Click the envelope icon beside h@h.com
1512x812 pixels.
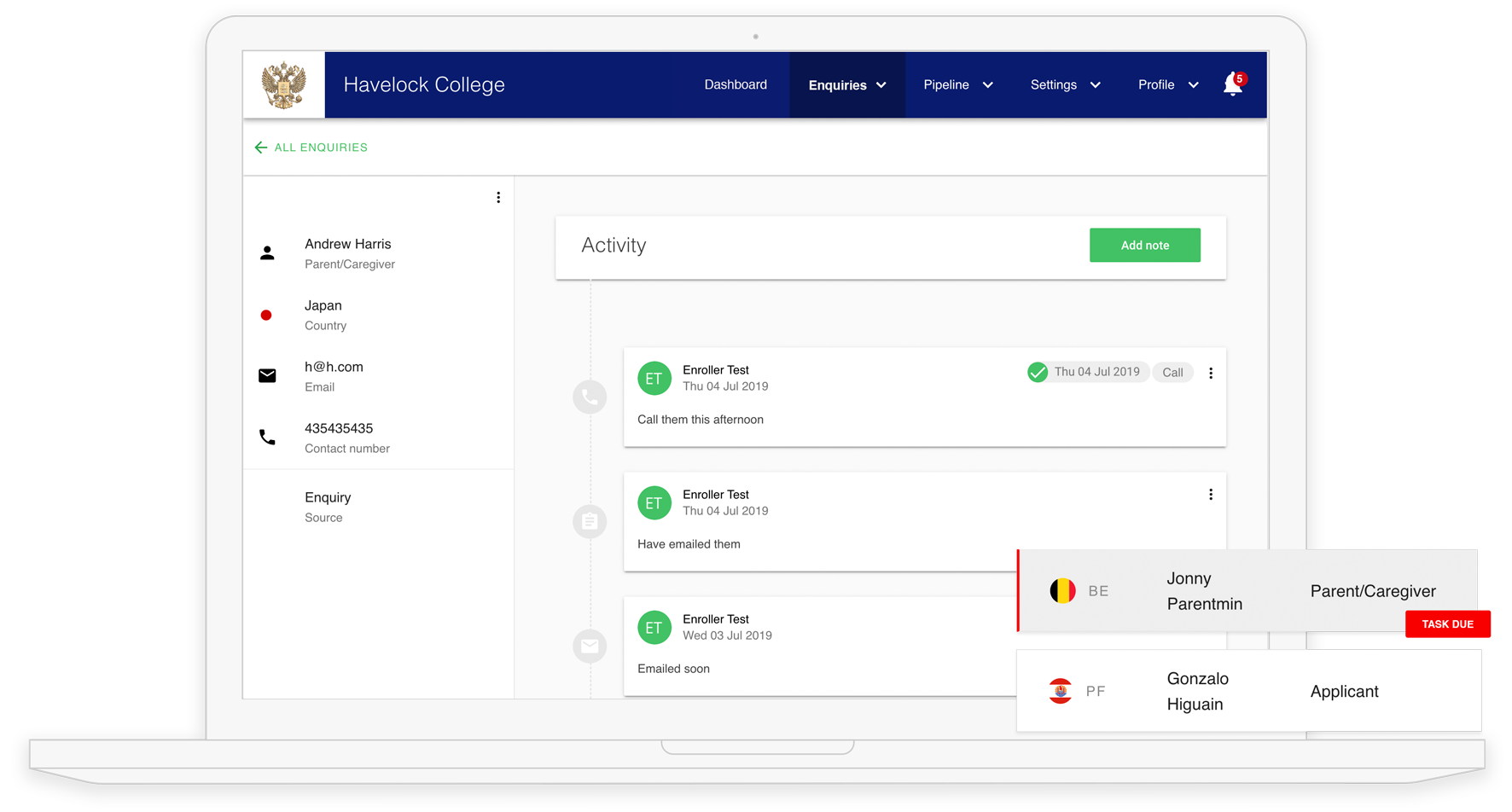click(x=267, y=376)
